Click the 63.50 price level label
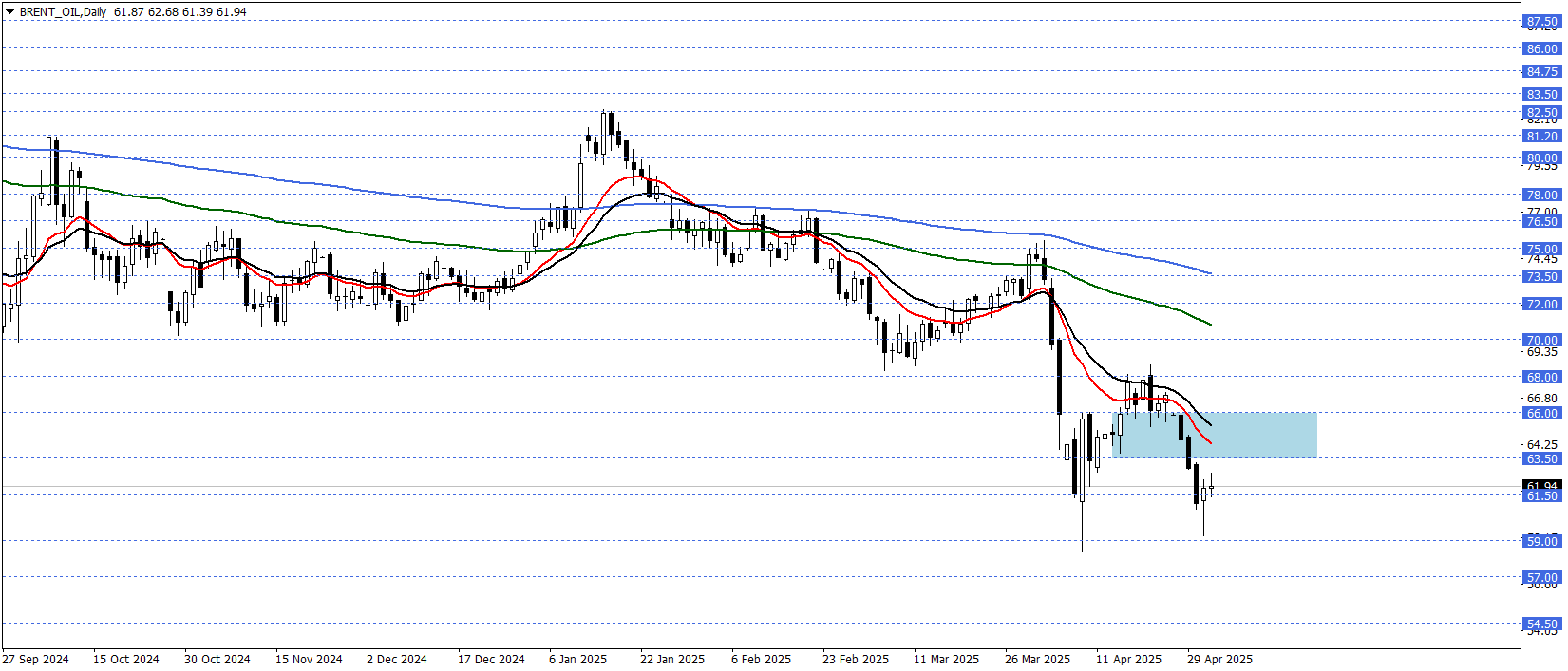Image resolution: width=1568 pixels, height=671 pixels. coord(1542,458)
